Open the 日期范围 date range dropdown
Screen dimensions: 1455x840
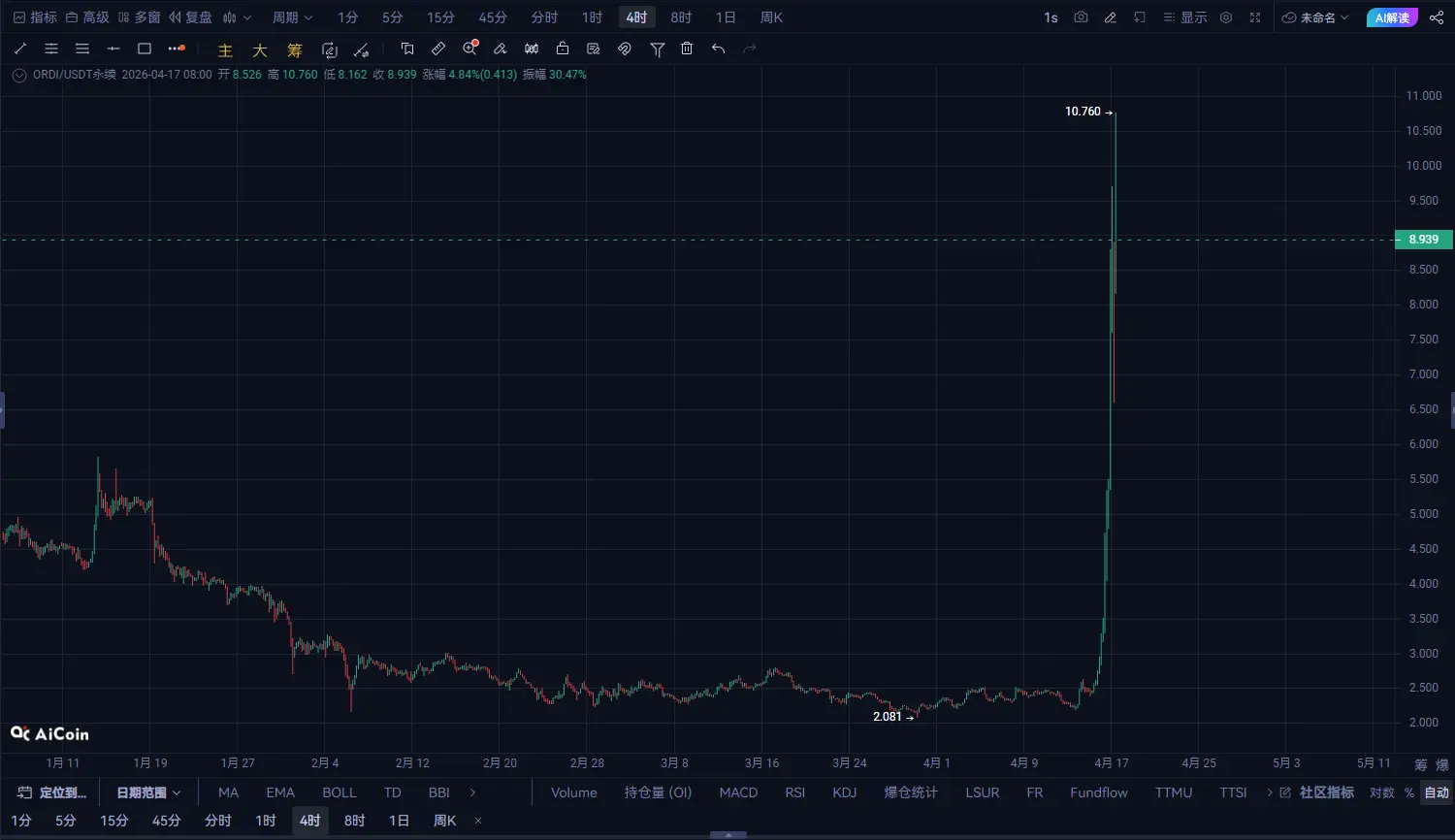click(148, 792)
